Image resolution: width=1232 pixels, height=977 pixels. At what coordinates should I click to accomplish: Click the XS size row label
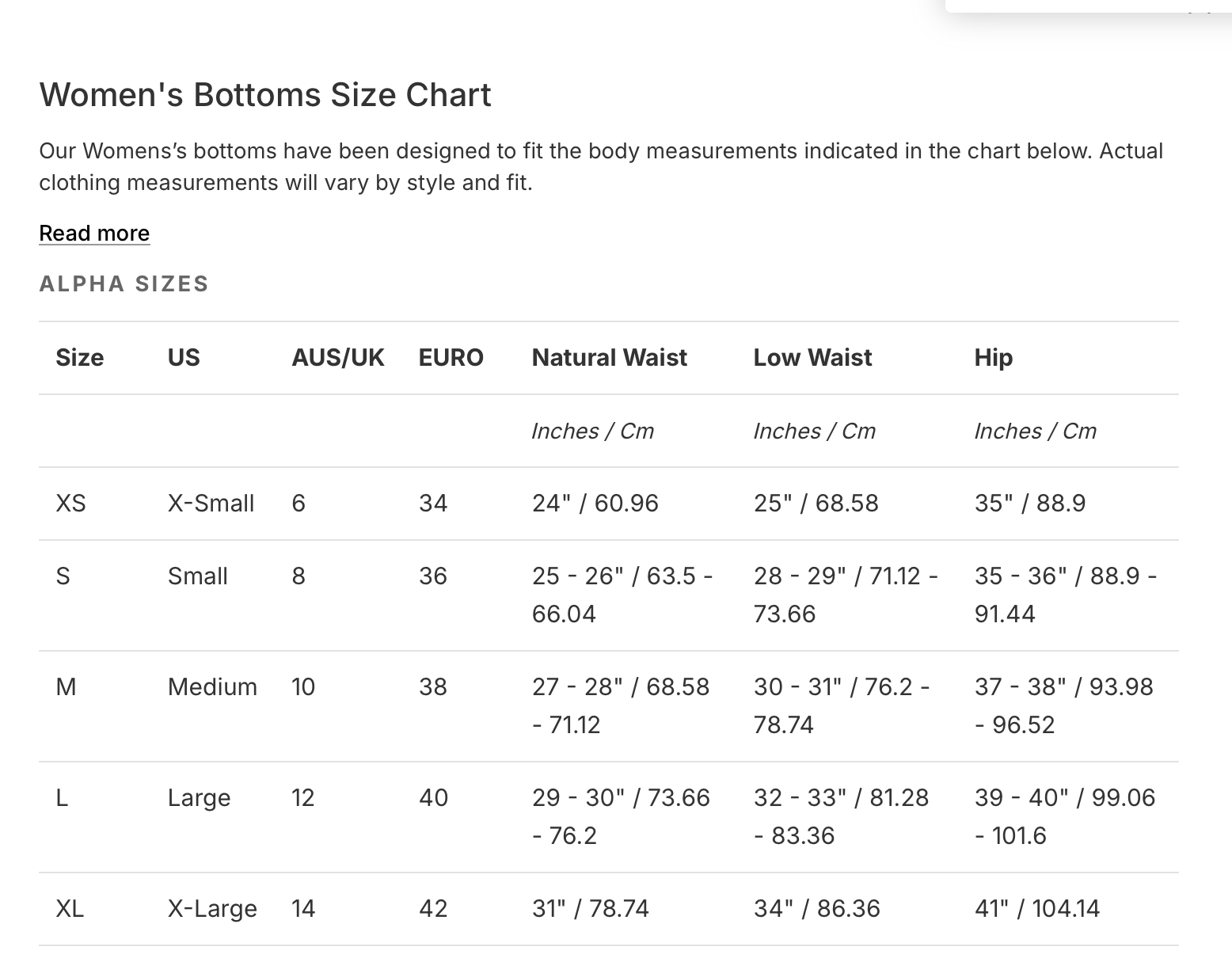70,504
